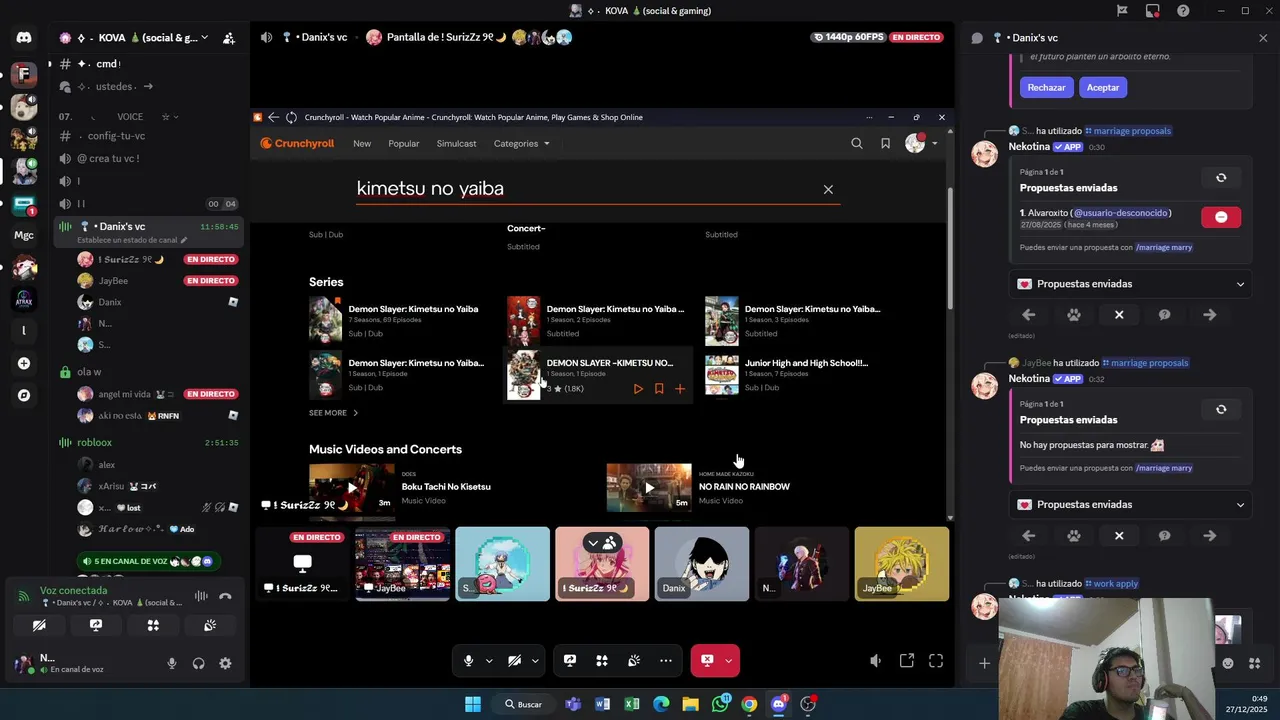
Task: Select Danix participant tile
Action: coord(702,564)
